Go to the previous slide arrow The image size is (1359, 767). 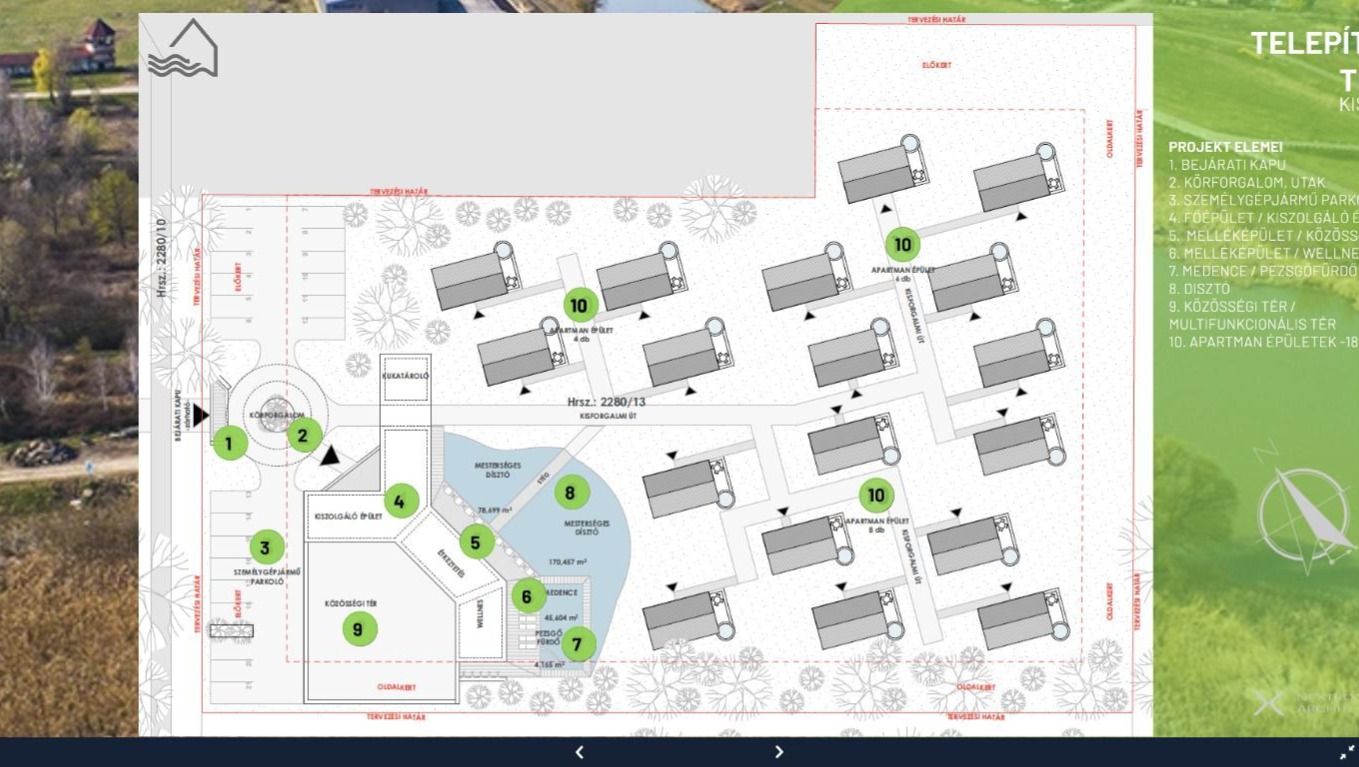(579, 752)
